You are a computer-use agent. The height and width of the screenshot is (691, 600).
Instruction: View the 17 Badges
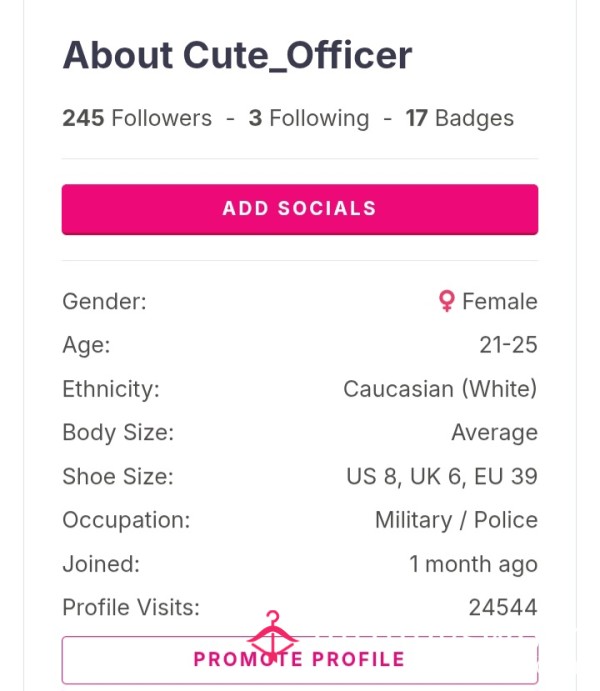(459, 118)
